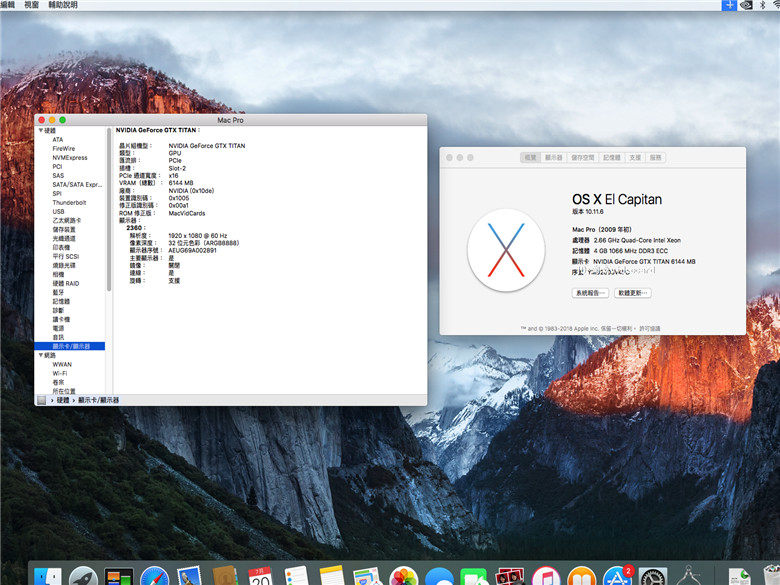The image size is (780, 585).
Task: Select SAS in hardware sidebar
Action: [x=58, y=176]
